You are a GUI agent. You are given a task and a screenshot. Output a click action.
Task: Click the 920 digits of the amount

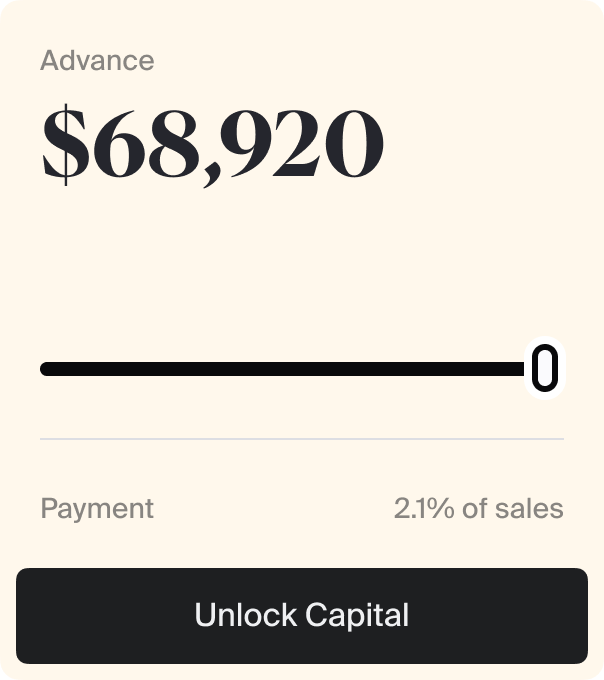[302, 143]
